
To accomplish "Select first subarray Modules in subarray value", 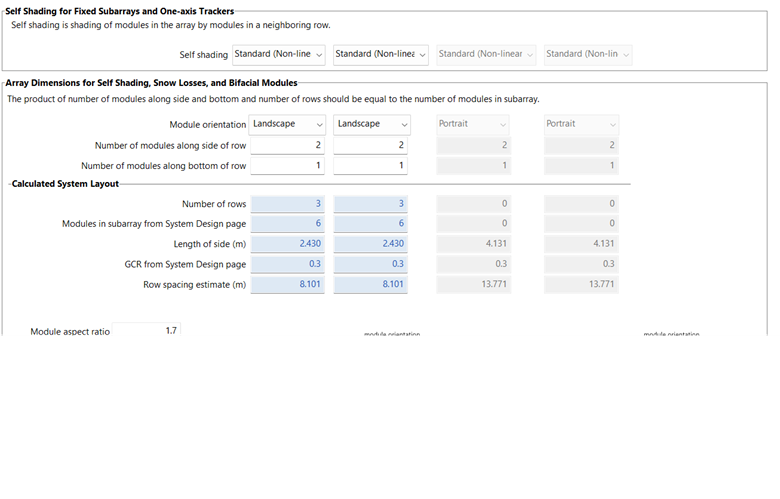I will click(x=288, y=224).
